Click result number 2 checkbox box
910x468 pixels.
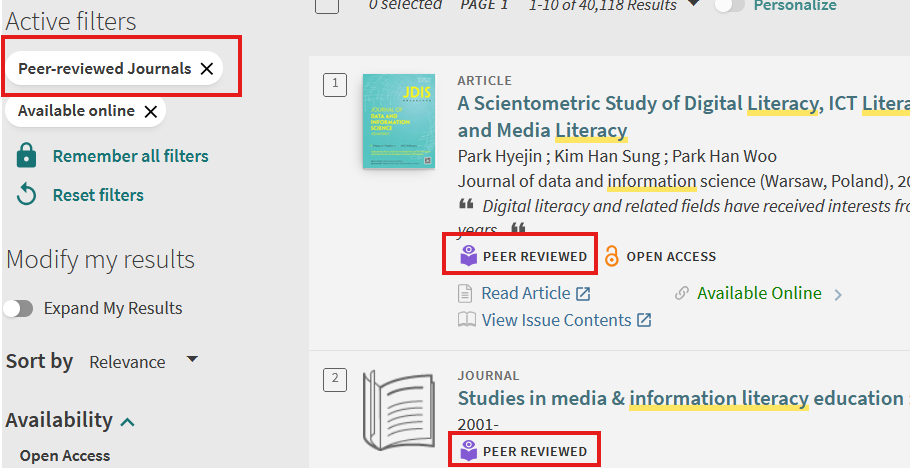coord(335,380)
